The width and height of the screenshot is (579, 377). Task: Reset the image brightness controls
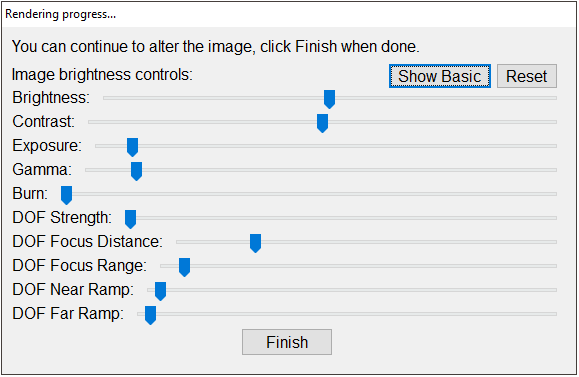point(526,76)
